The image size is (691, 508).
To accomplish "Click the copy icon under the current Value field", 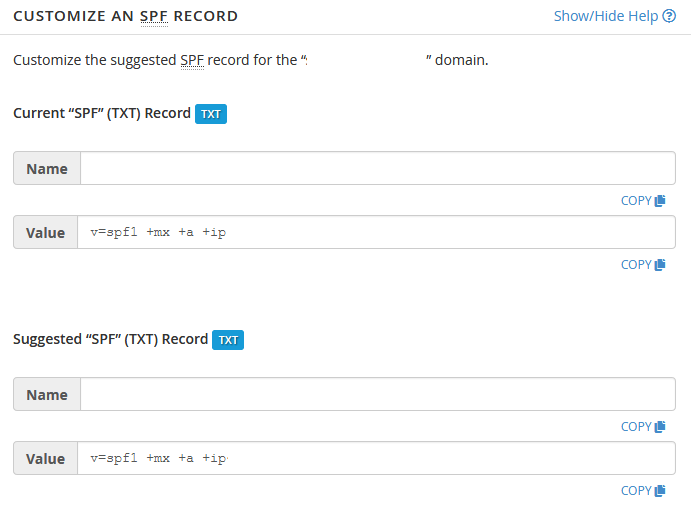I will coord(660,265).
